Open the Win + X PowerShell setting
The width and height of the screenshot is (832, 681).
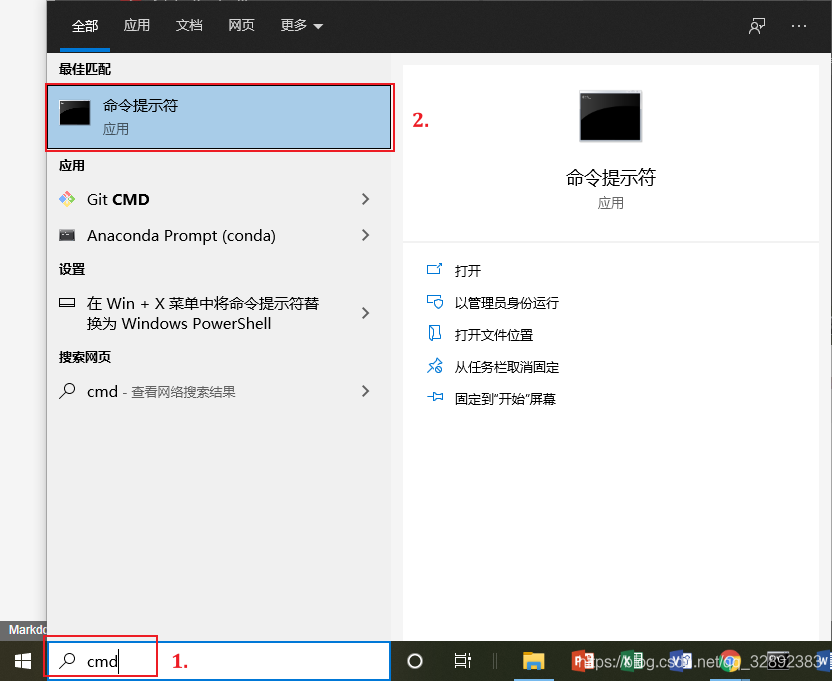click(x=214, y=313)
